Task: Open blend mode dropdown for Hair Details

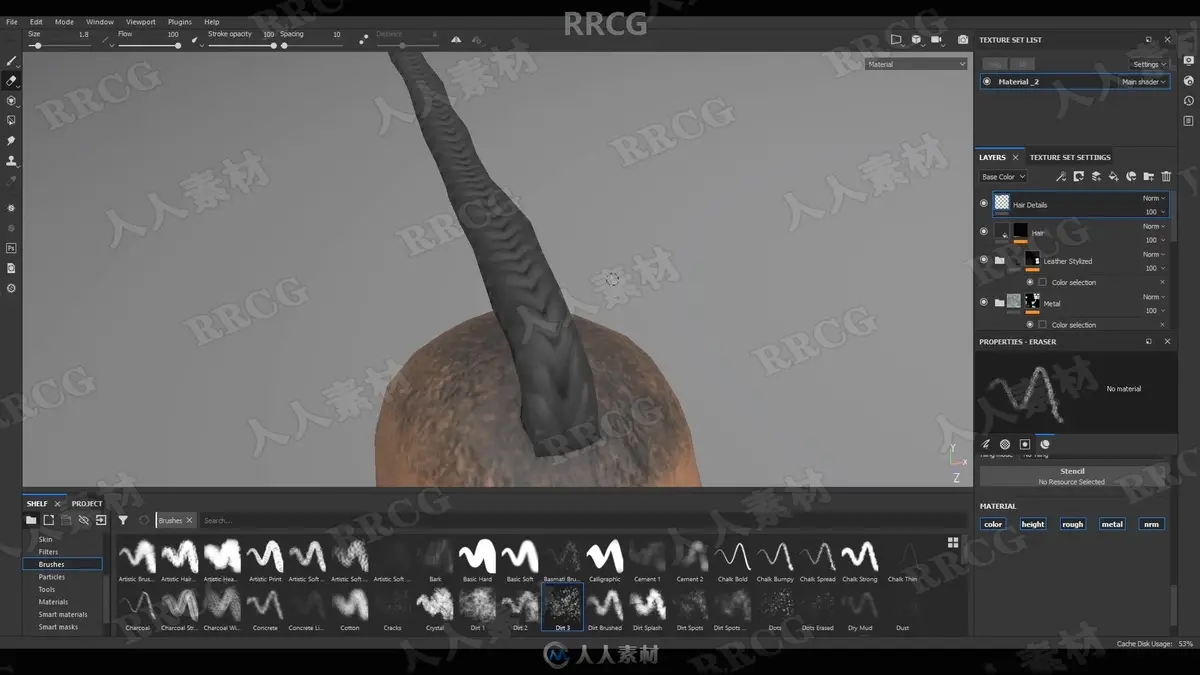Action: (1153, 198)
